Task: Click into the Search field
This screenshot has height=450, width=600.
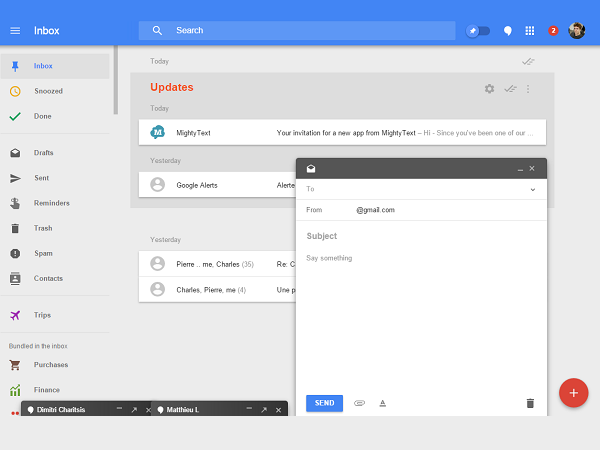Action: pos(297,31)
